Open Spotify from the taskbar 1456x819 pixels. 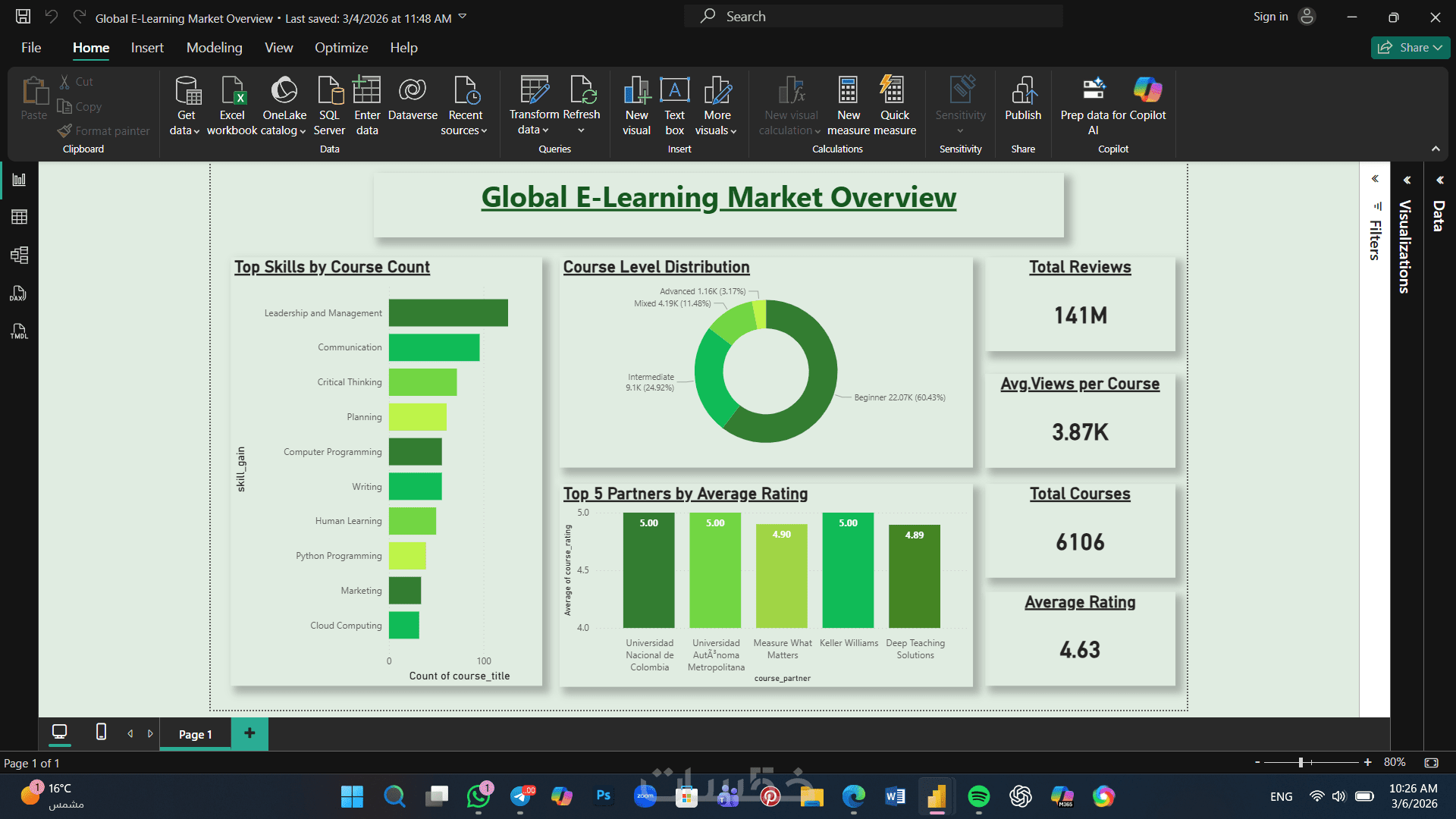pos(979,796)
